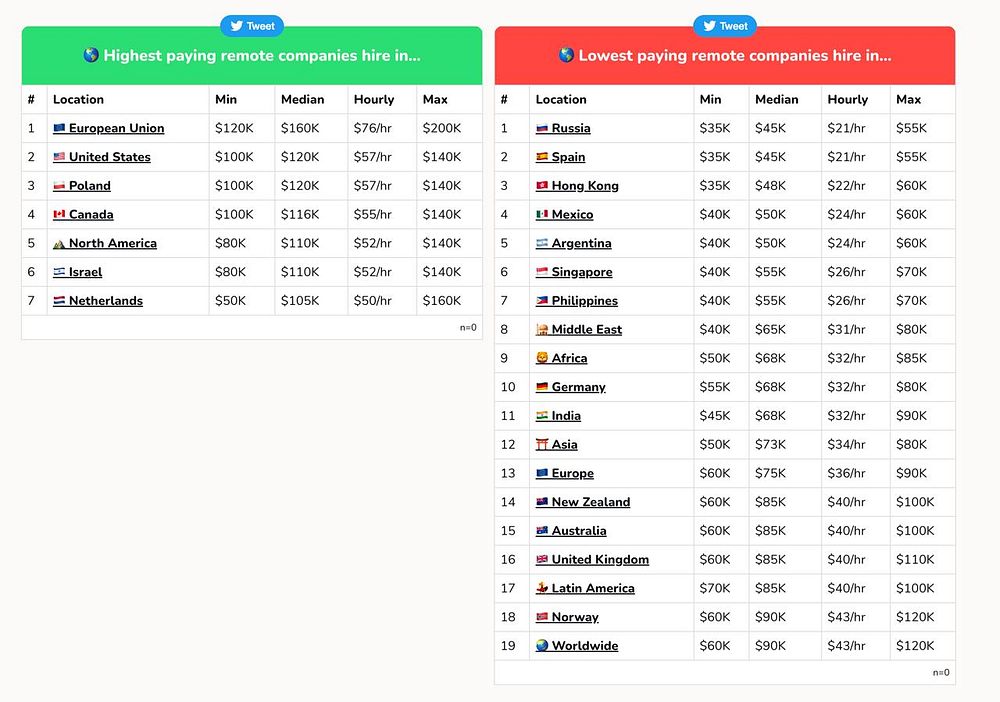Image resolution: width=1000 pixels, height=702 pixels.
Task: Click the Tweet button above Highest paying table
Action: point(252,26)
